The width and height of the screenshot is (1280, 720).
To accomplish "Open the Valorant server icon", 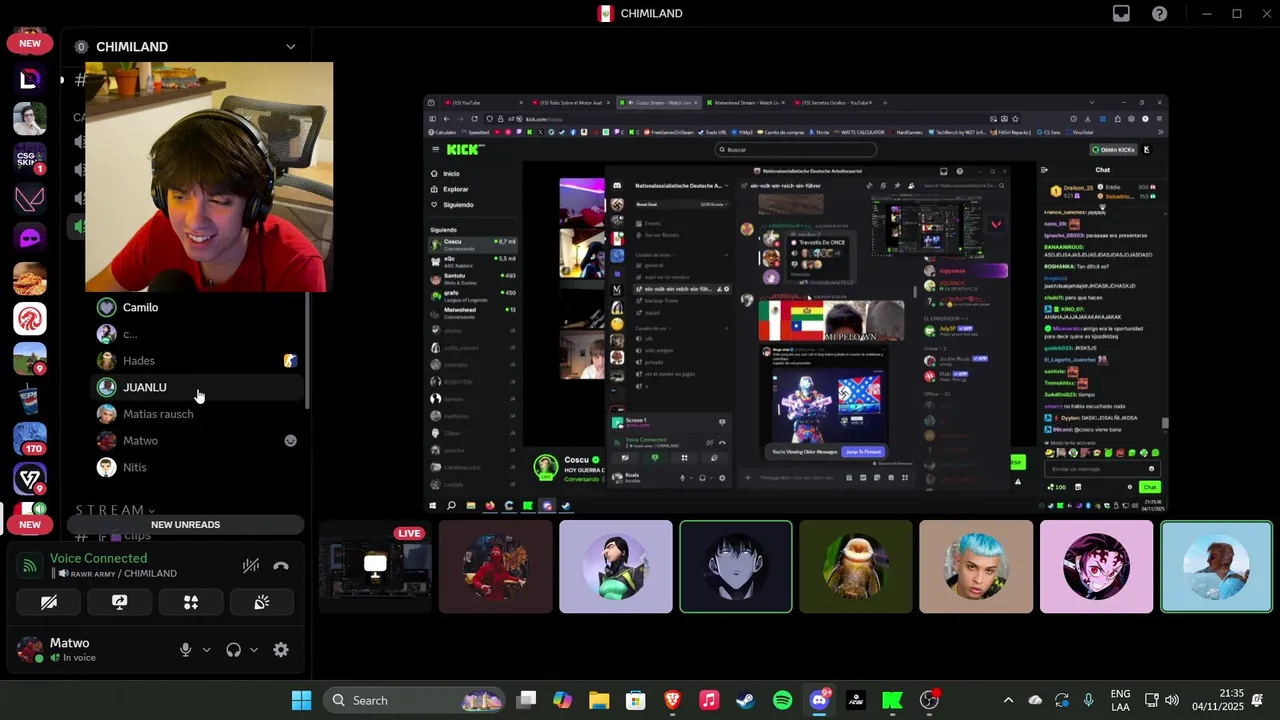I will (30, 198).
